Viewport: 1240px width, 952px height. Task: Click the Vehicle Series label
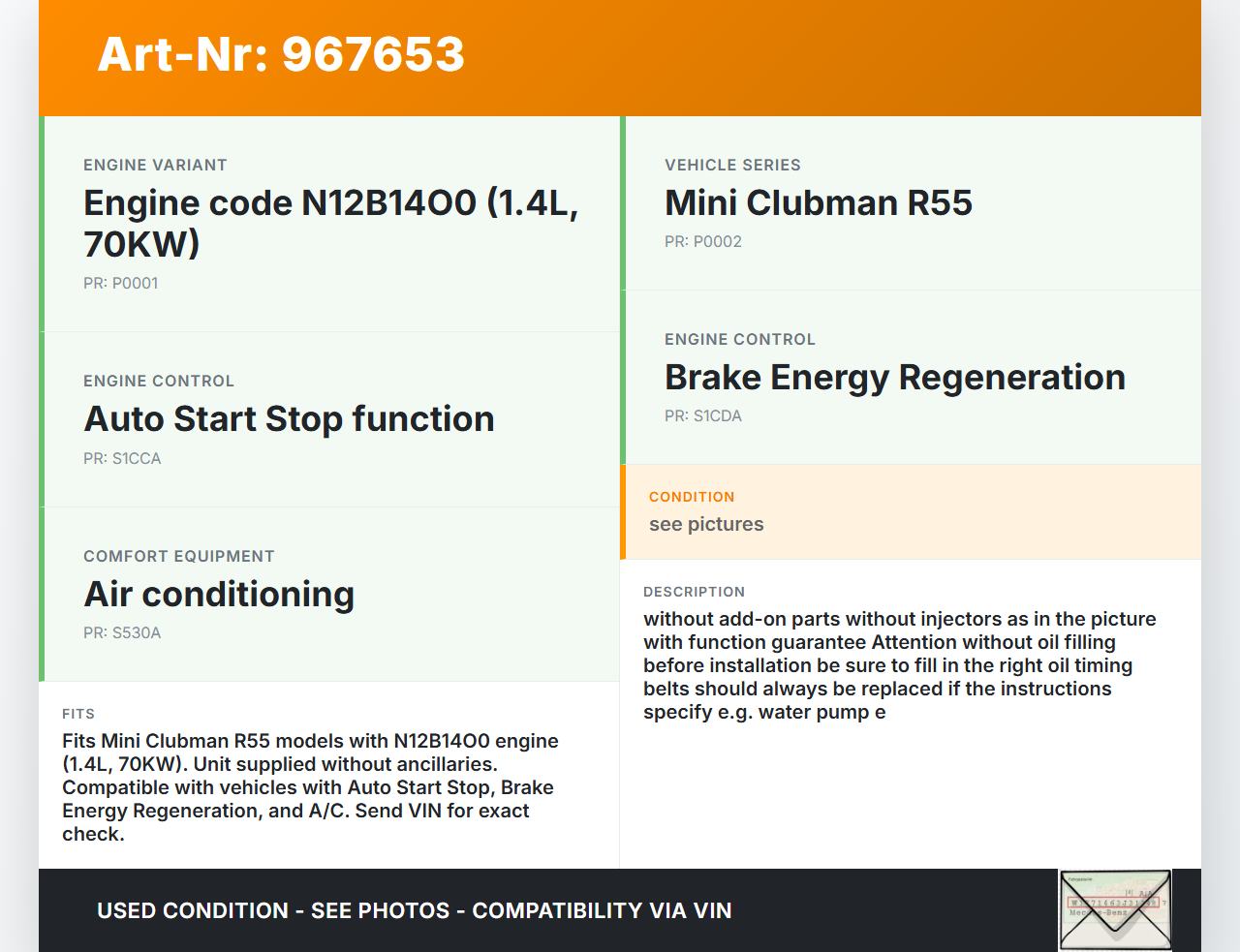coord(731,165)
